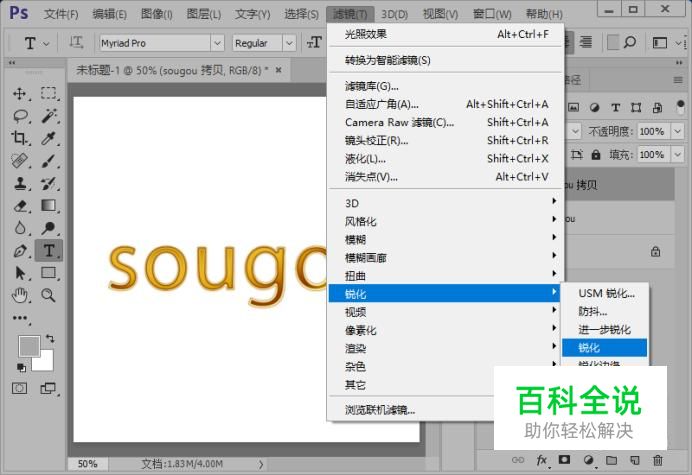Open the 图层(L) menu
This screenshot has width=692, height=475.
203,14
